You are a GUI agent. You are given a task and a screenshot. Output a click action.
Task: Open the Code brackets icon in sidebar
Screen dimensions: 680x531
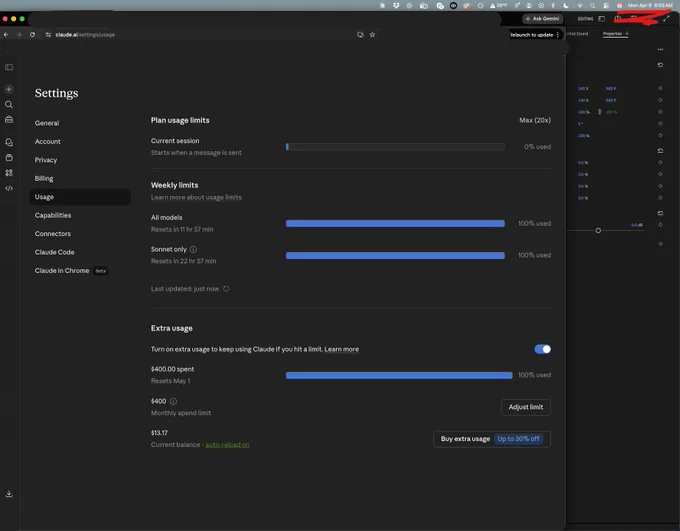[9, 188]
